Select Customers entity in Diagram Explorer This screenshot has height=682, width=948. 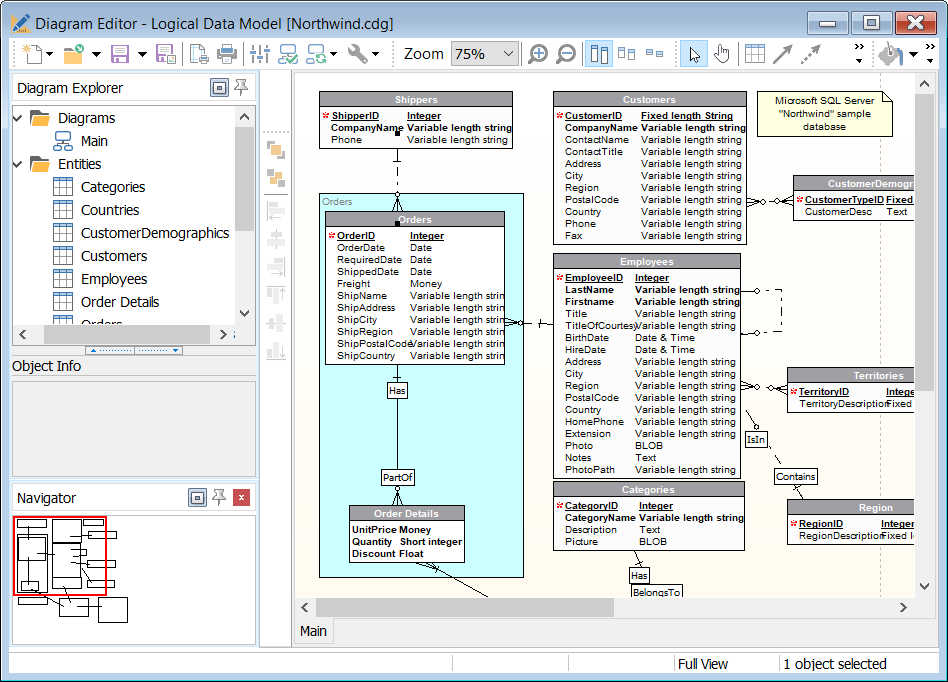[113, 256]
